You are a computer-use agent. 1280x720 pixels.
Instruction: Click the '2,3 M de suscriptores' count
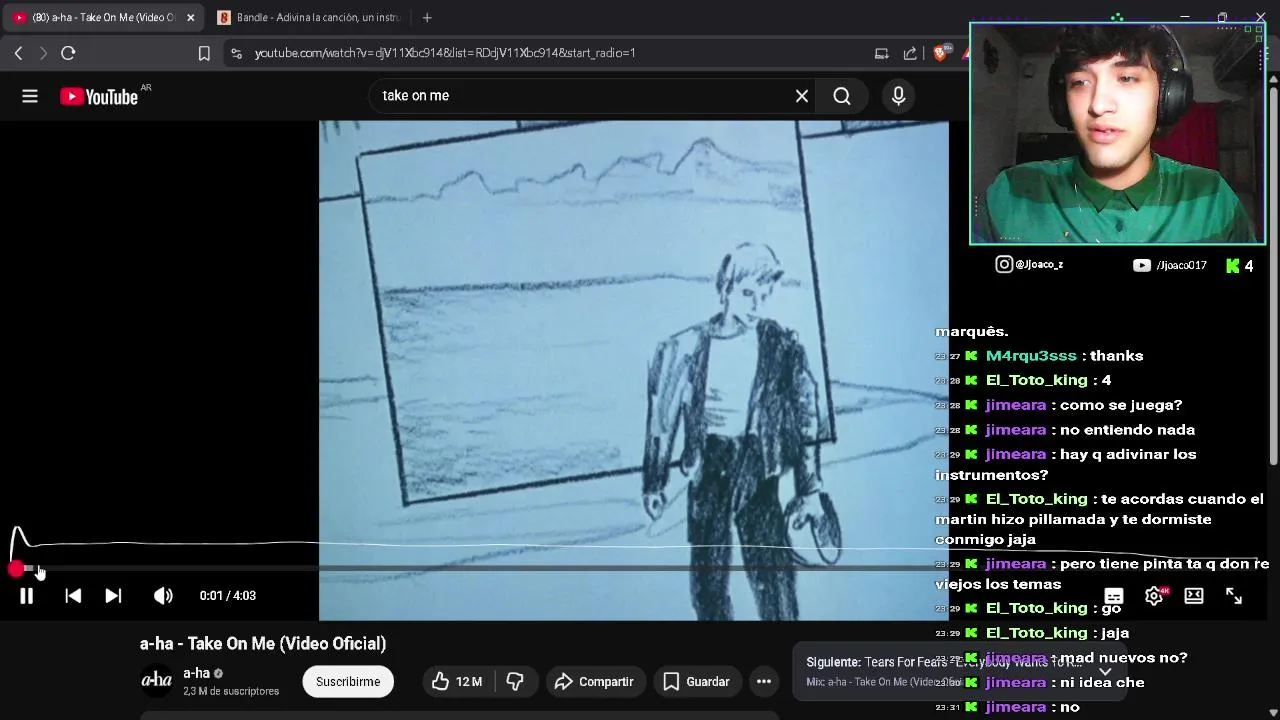[231, 691]
